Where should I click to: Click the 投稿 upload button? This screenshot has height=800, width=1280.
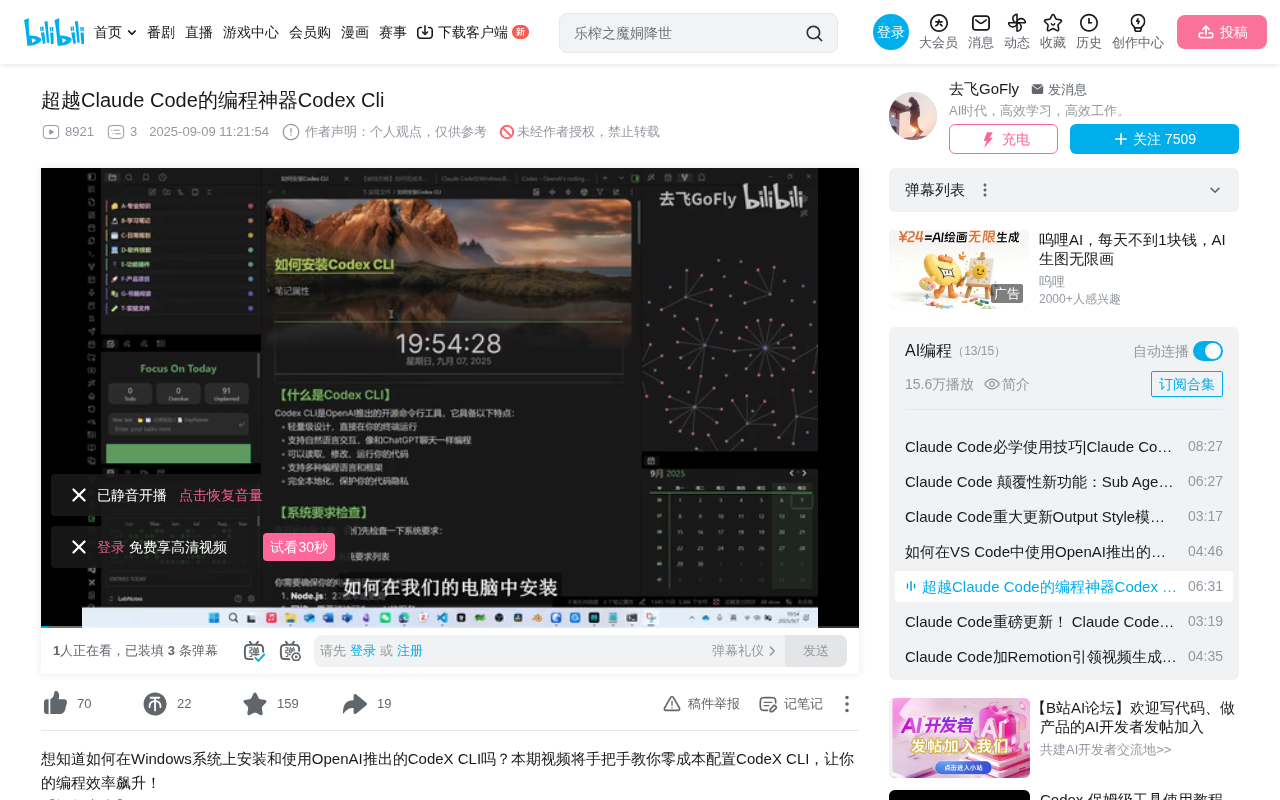1222,32
